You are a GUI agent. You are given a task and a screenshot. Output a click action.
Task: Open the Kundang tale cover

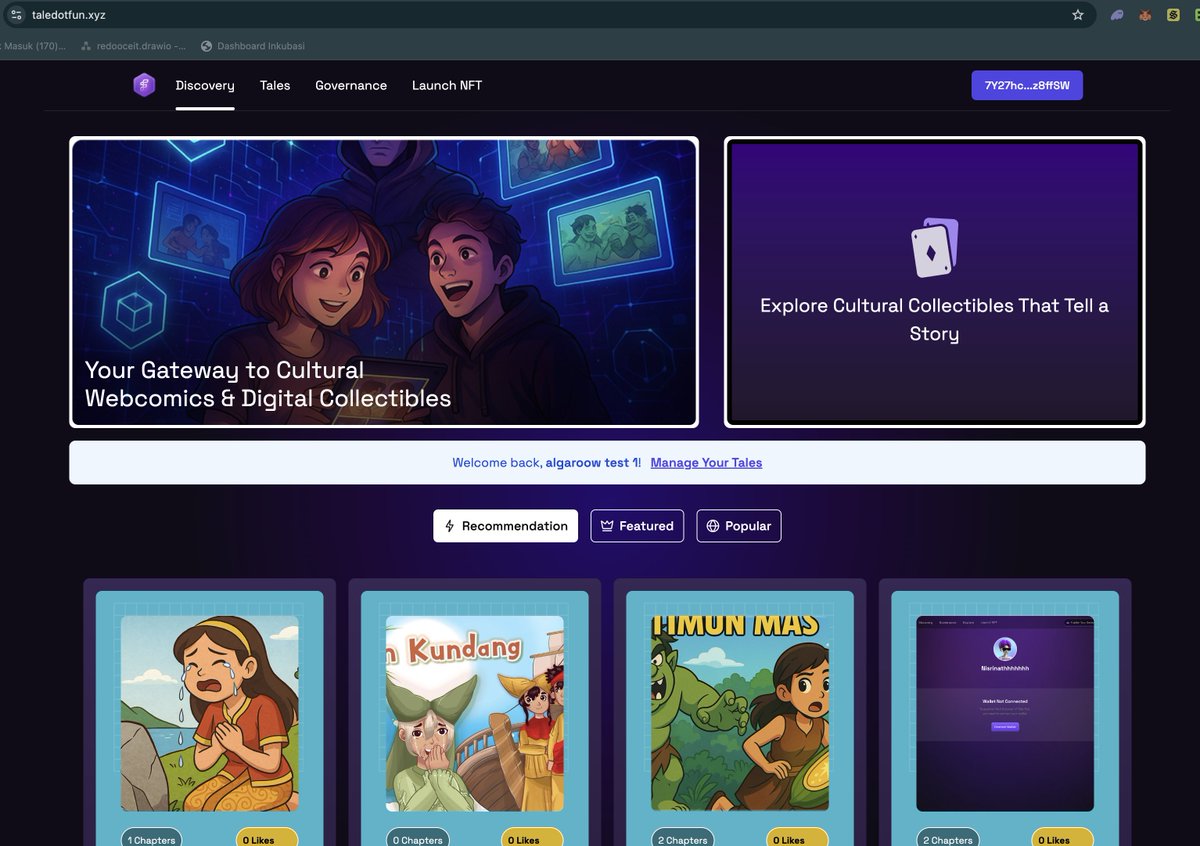click(475, 713)
